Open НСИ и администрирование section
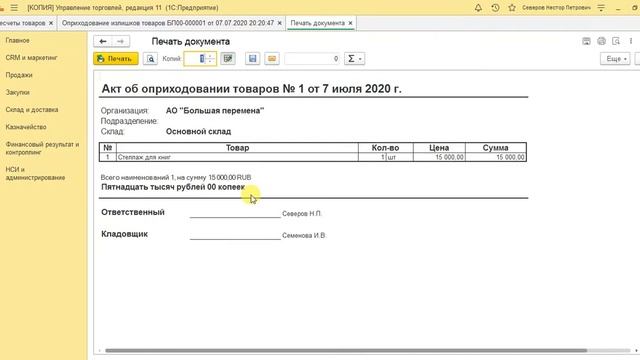The width and height of the screenshot is (640, 360). click(x=35, y=173)
